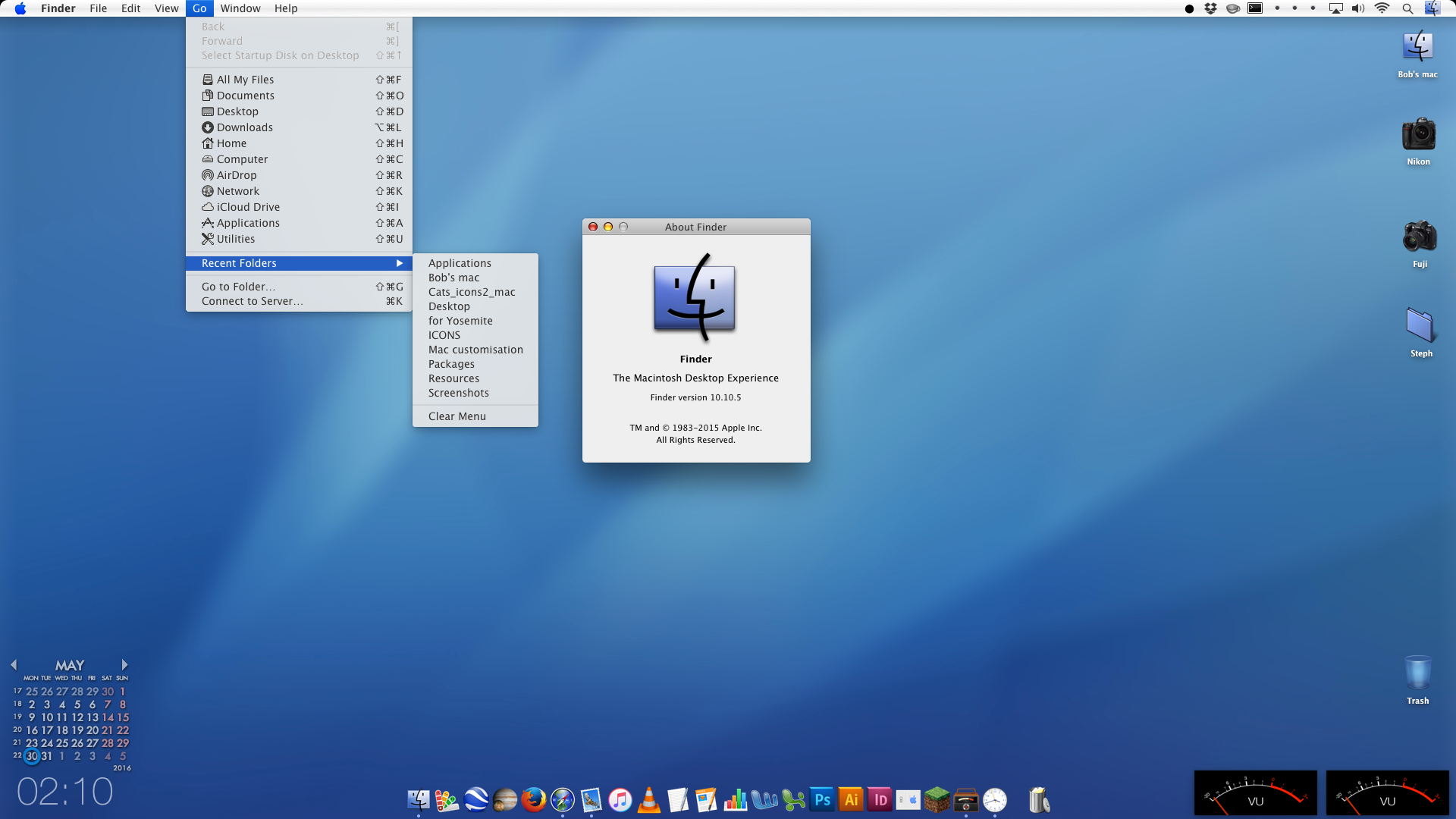
Task: Open Microsoft Word icon in Dock
Action: [764, 800]
